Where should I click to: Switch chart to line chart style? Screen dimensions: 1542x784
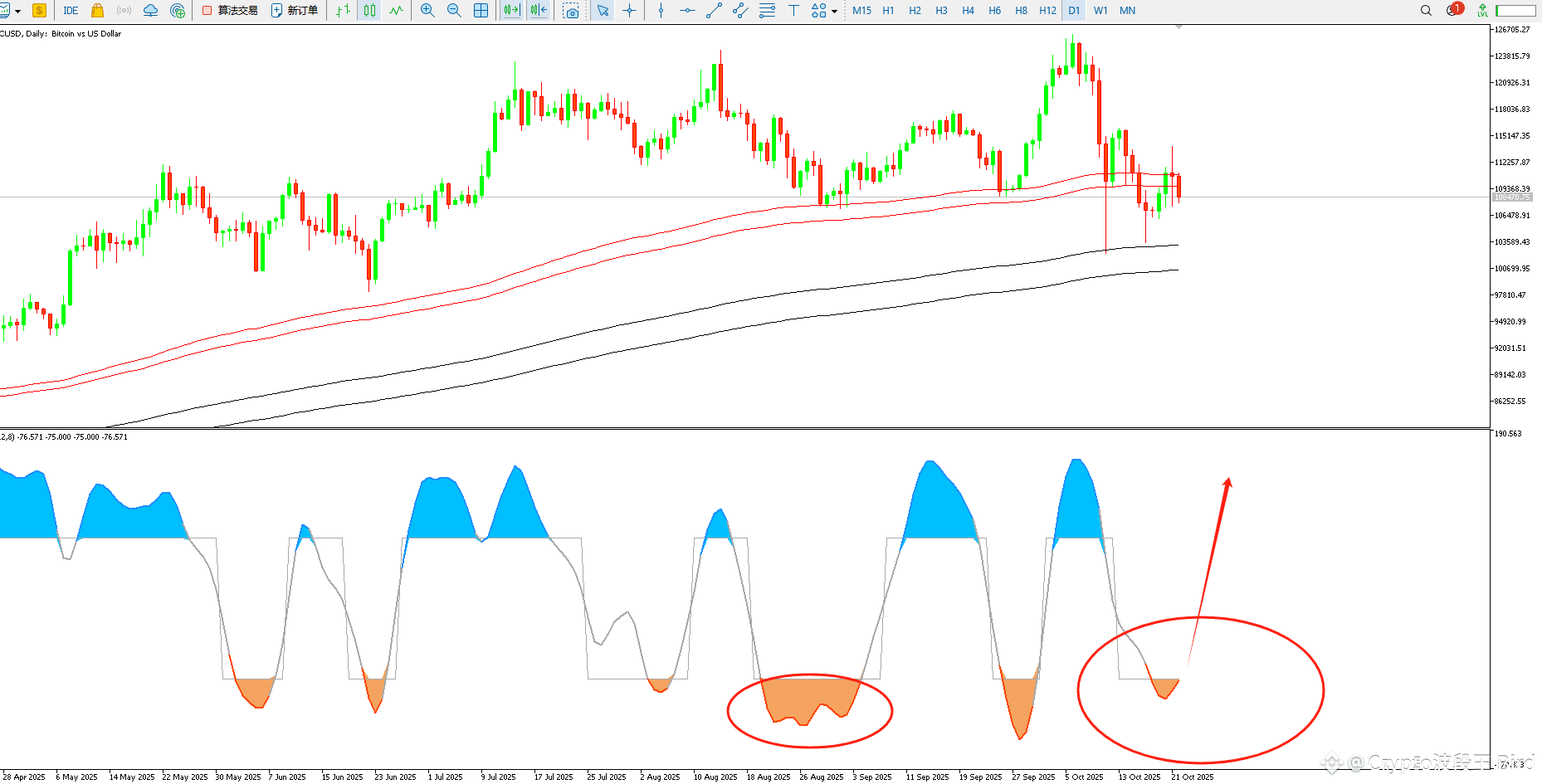tap(397, 11)
